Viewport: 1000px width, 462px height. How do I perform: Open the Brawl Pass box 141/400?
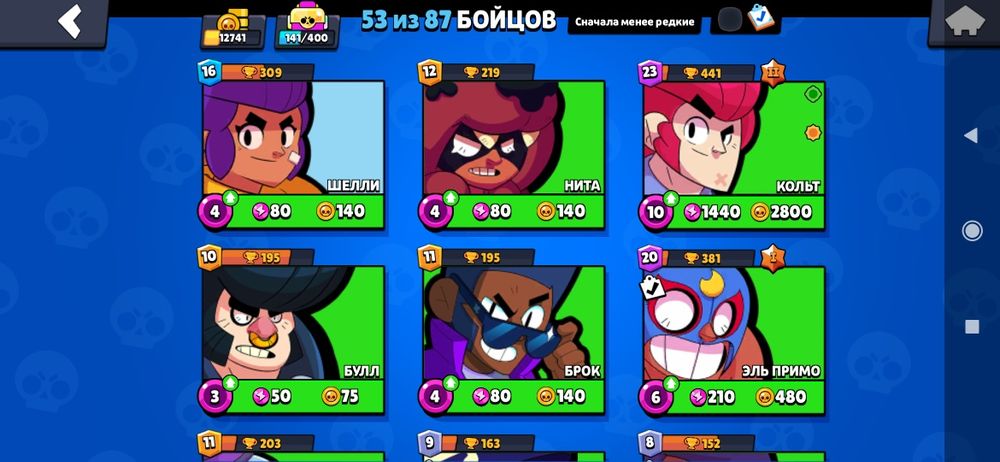[307, 28]
